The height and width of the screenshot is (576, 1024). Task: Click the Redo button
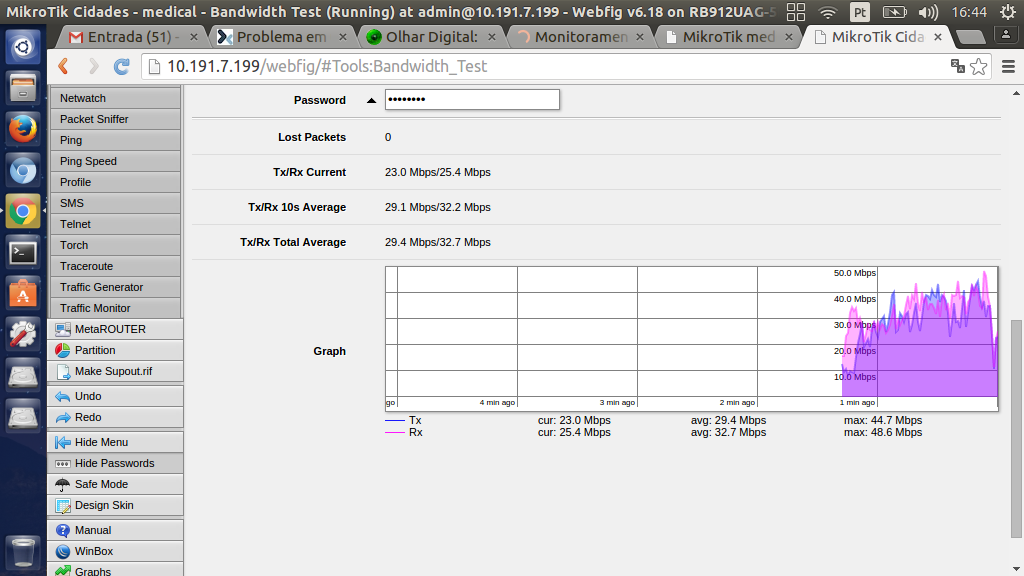[x=115, y=417]
